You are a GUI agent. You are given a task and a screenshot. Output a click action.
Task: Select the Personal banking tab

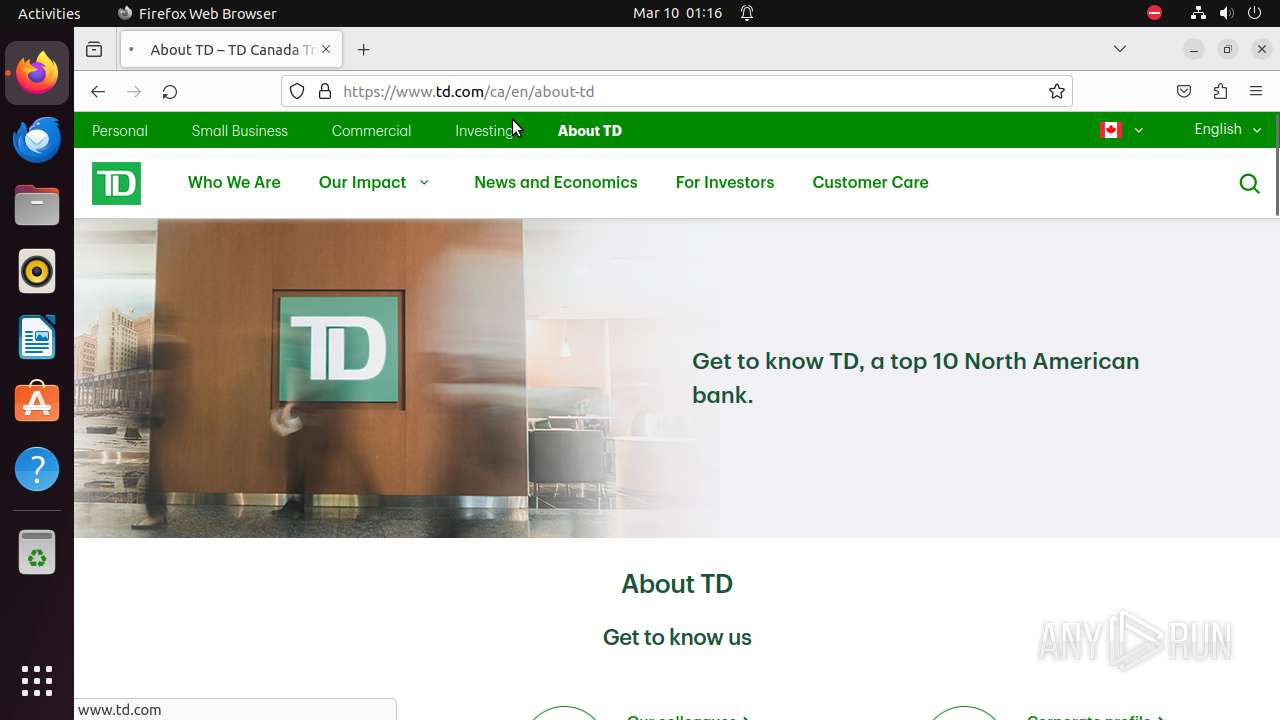pyautogui.click(x=119, y=131)
